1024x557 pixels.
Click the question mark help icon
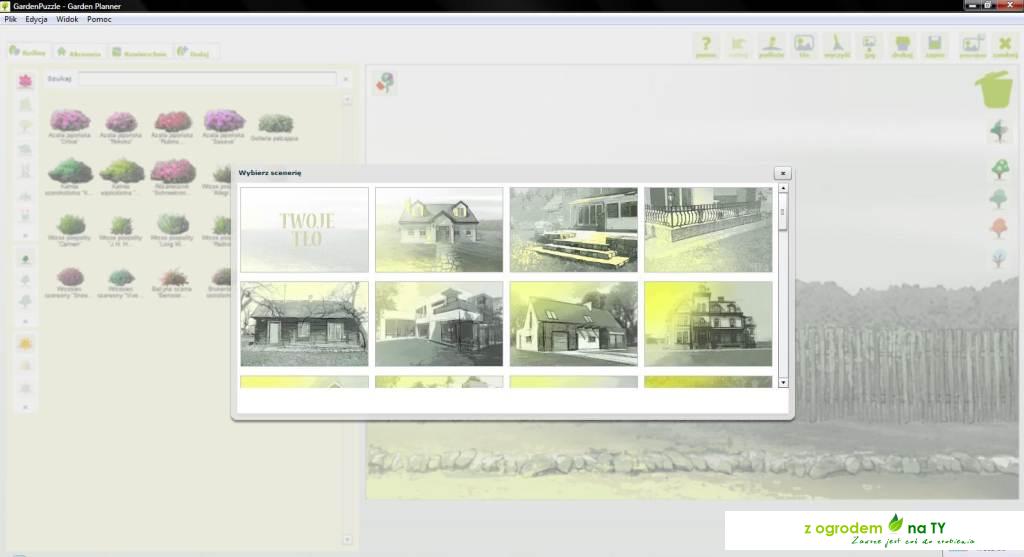706,45
